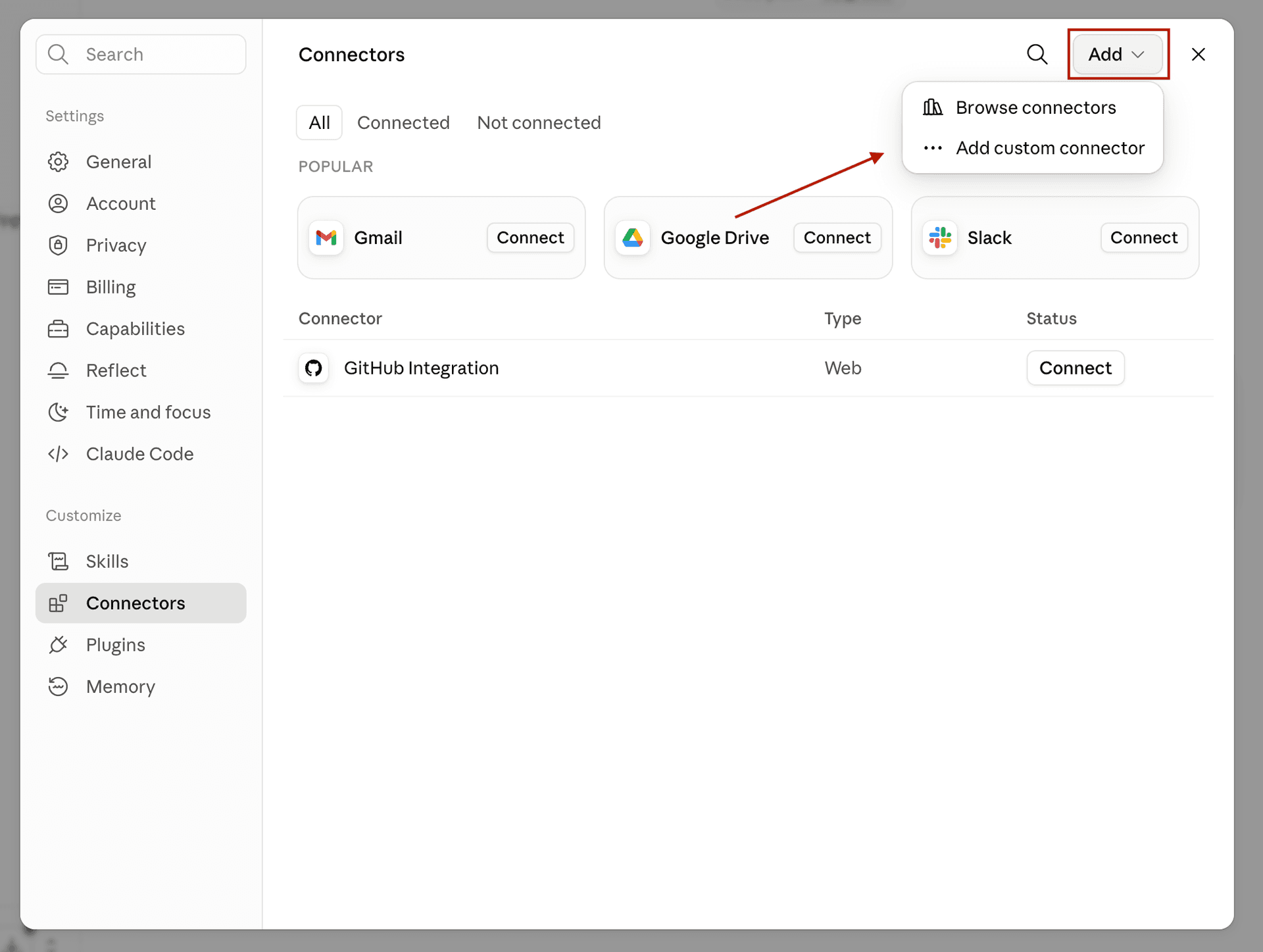This screenshot has height=952, width=1263.
Task: Choose Add custom connector from the menu
Action: click(x=1033, y=148)
